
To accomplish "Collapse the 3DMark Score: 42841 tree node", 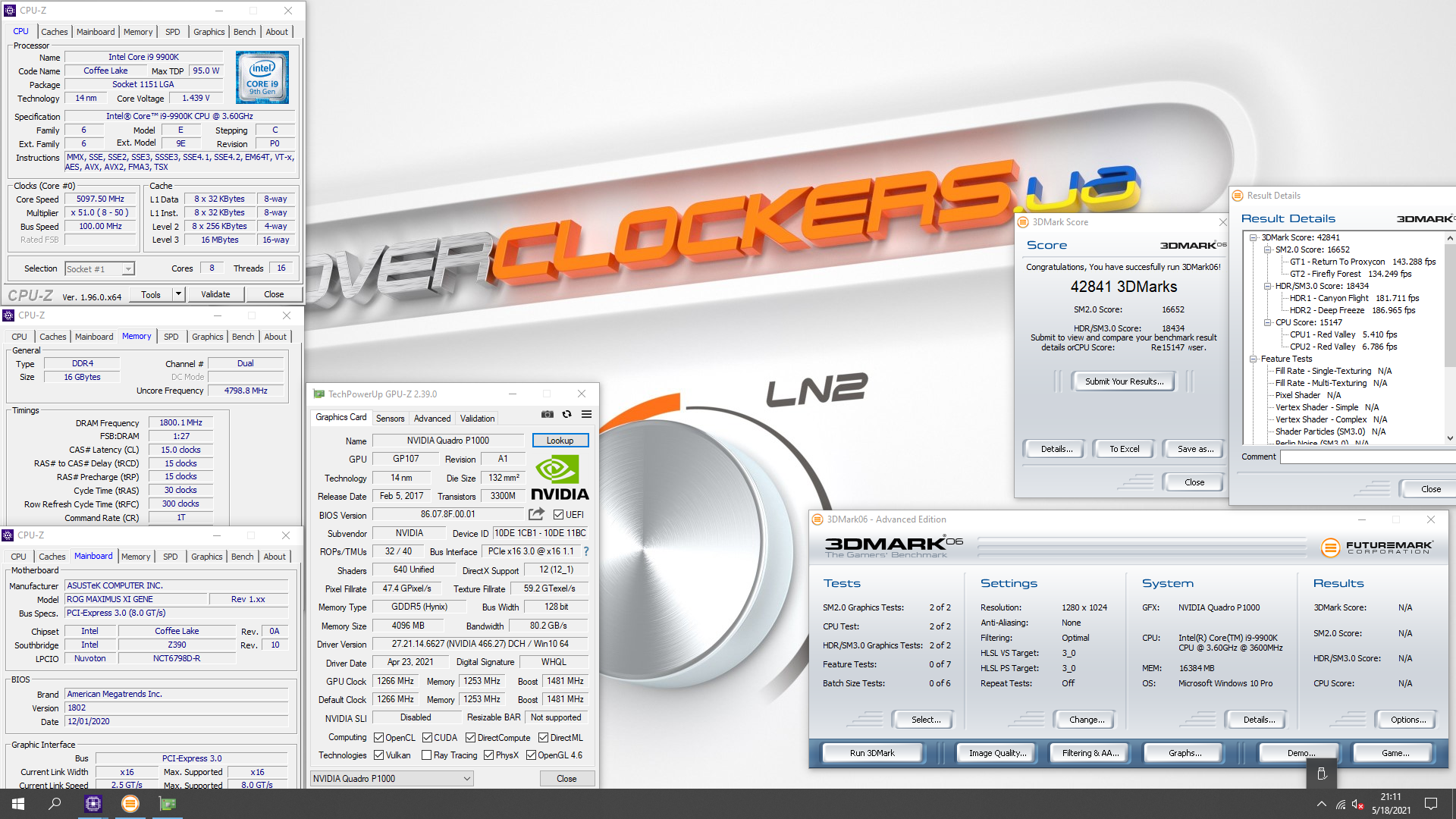I will 1254,237.
